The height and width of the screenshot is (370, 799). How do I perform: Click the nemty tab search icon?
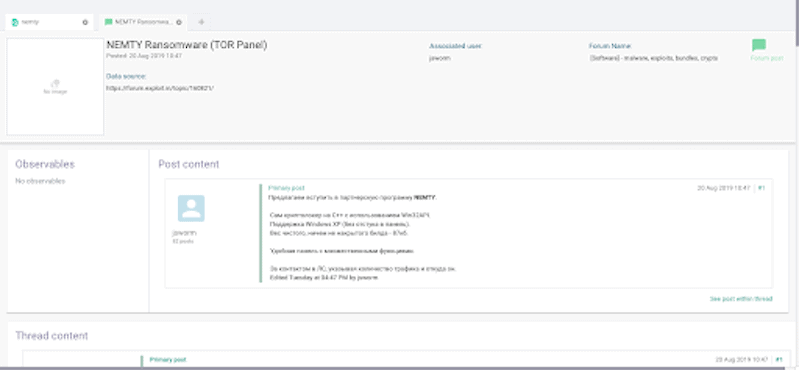coord(15,22)
